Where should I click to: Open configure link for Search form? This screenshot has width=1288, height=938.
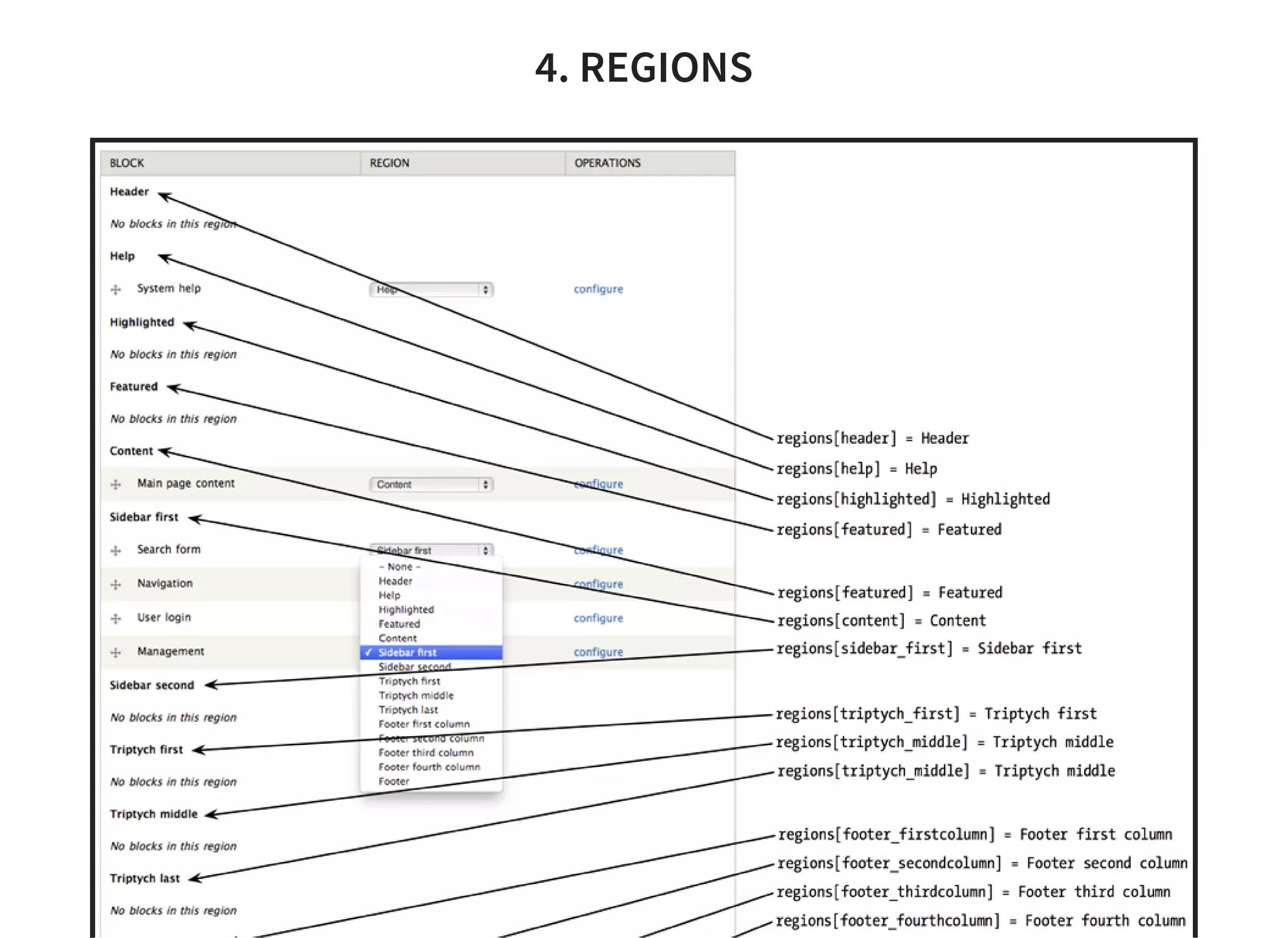[x=598, y=550]
